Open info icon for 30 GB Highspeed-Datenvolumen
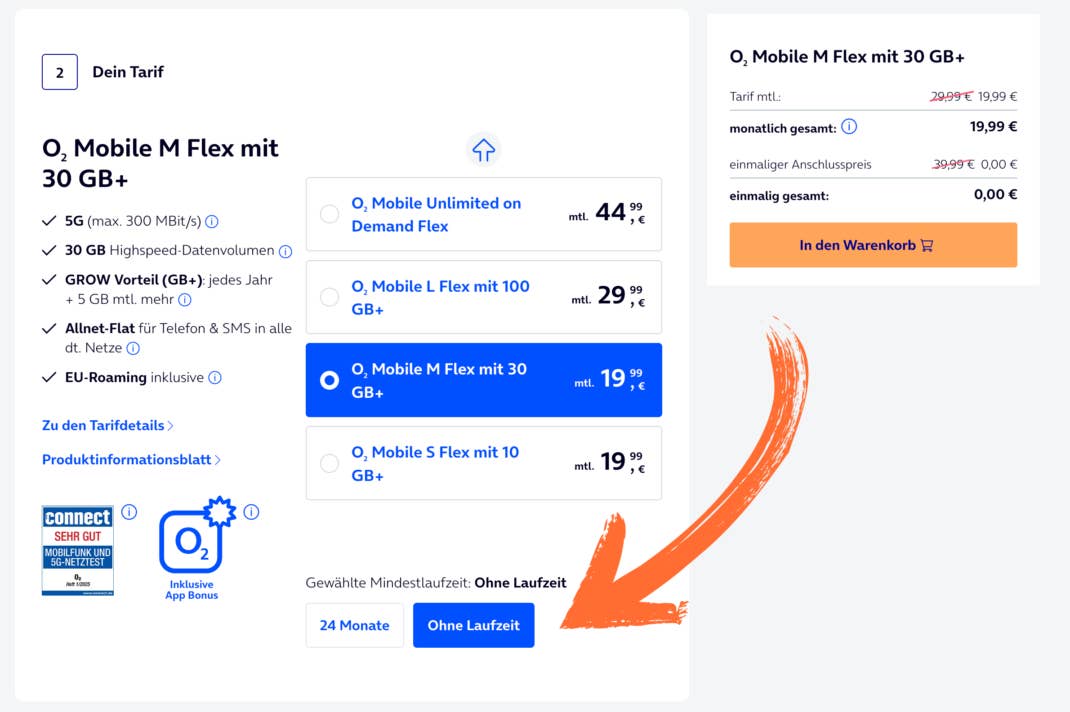Viewport: 1070px width, 712px height. (285, 251)
